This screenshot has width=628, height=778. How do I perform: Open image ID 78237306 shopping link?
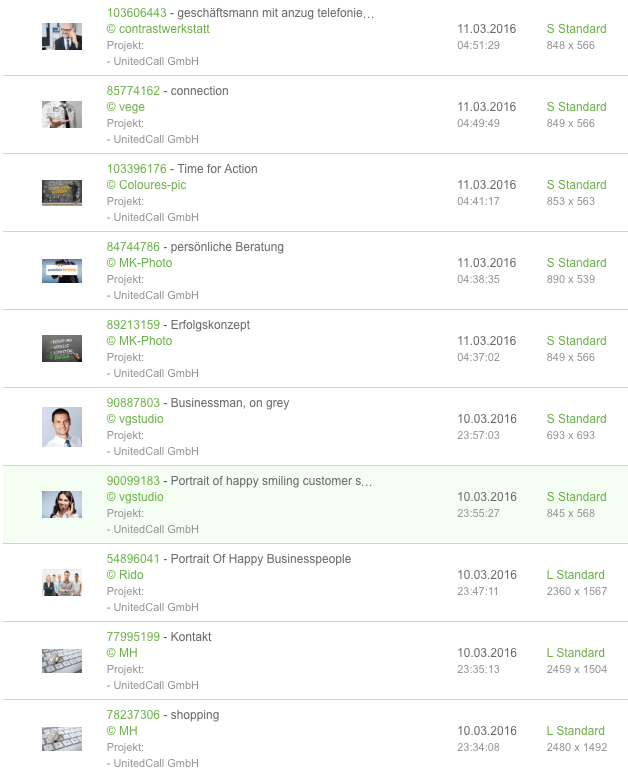[133, 714]
